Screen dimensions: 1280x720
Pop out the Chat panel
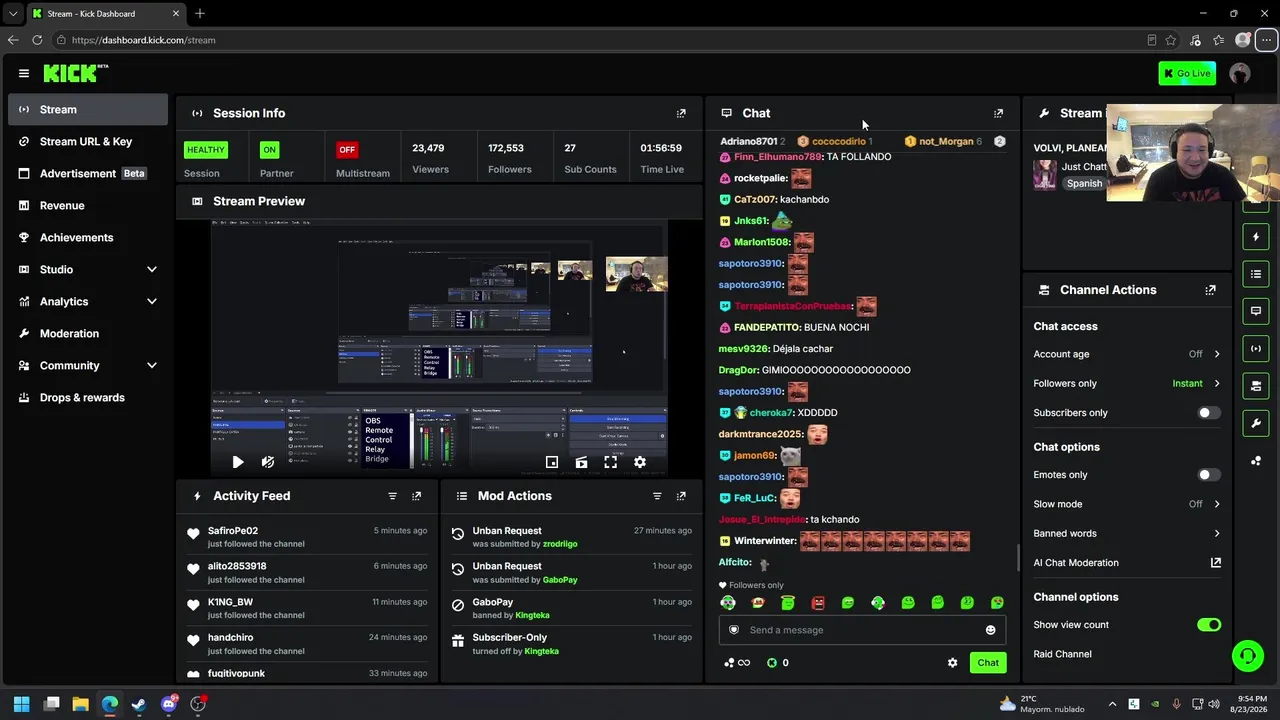click(x=998, y=114)
